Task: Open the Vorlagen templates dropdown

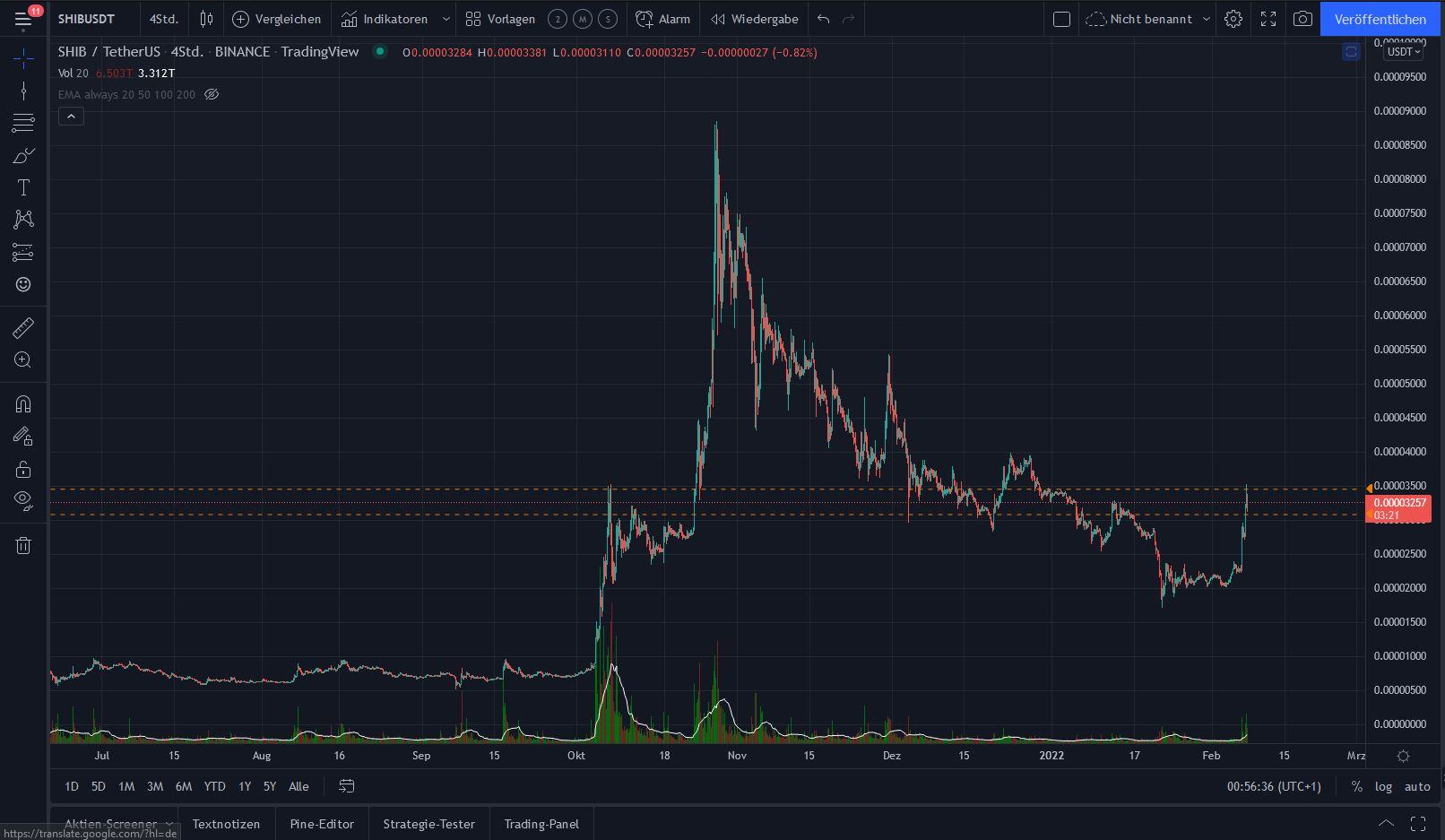Action: [x=500, y=19]
